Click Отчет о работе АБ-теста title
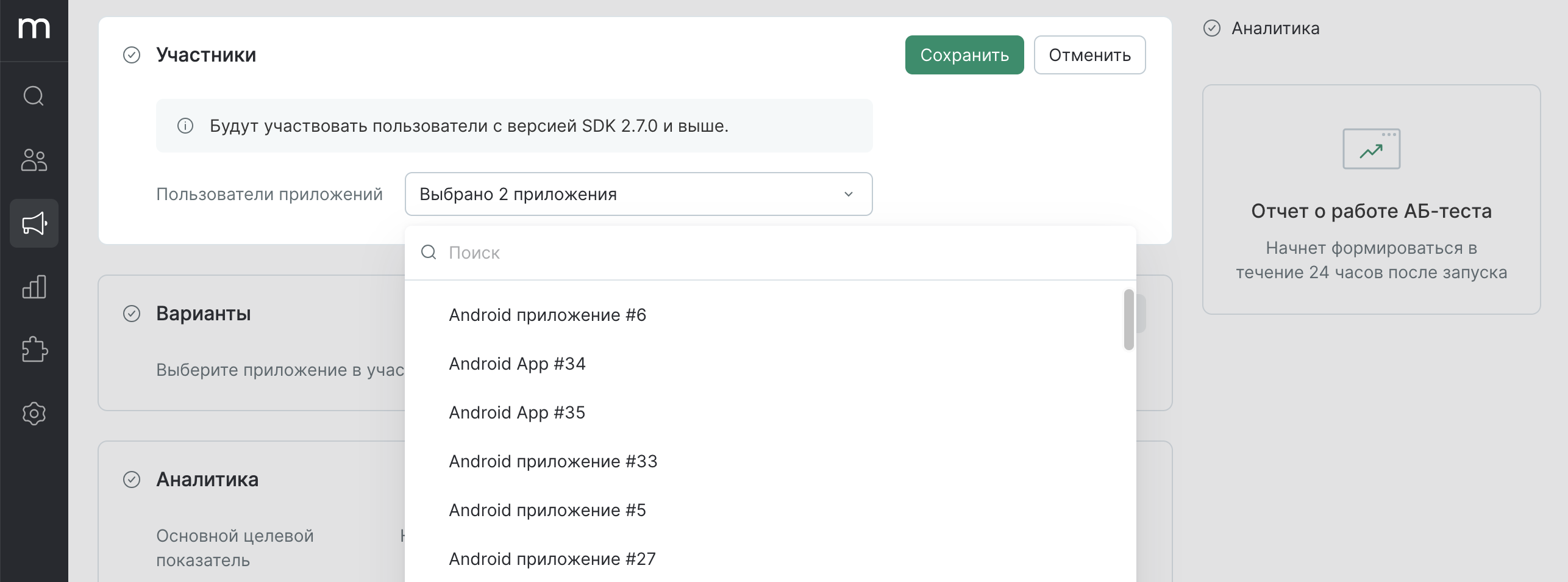 coord(1372,211)
